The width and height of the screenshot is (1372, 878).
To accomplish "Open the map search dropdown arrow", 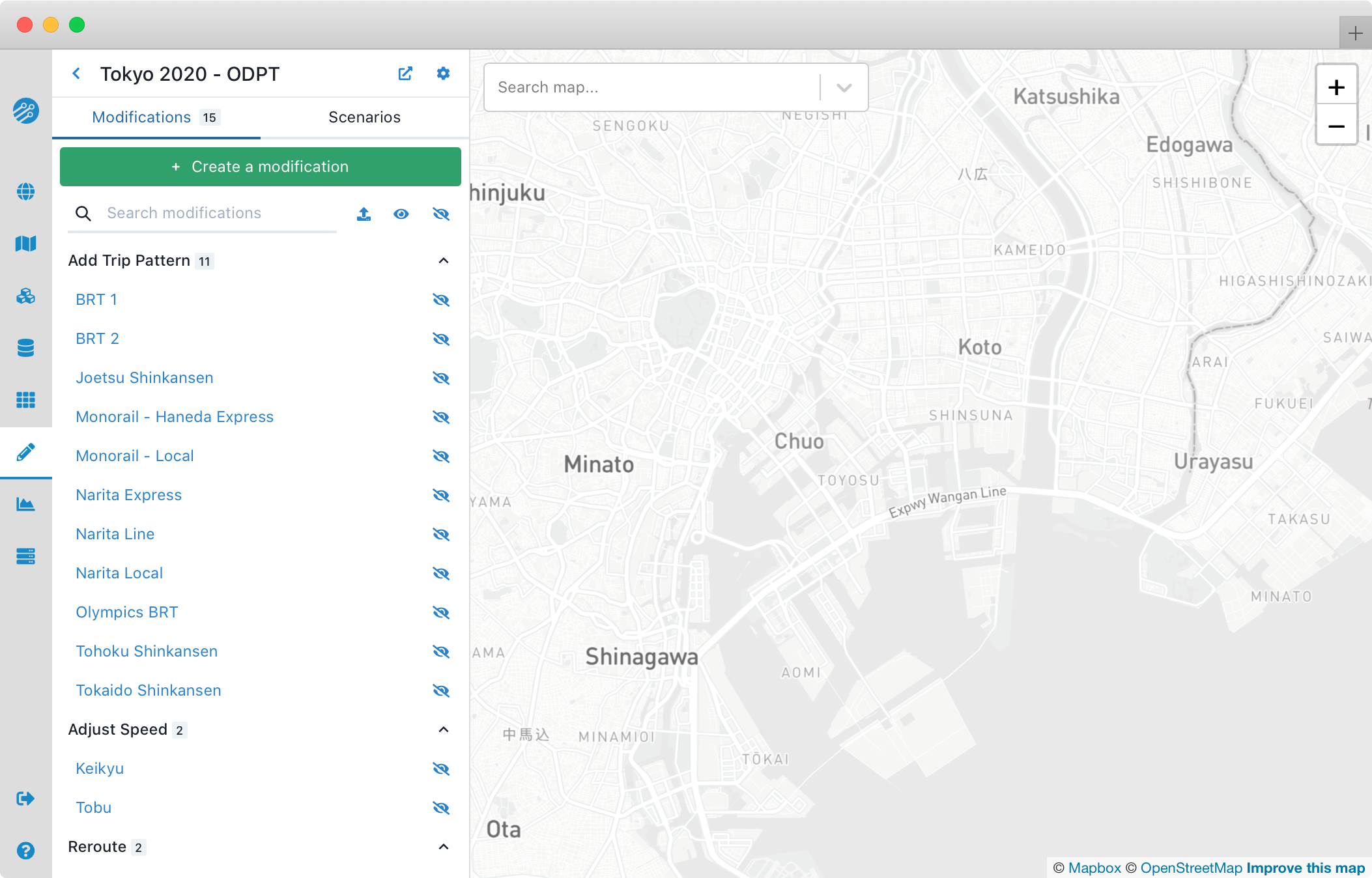I will [844, 87].
